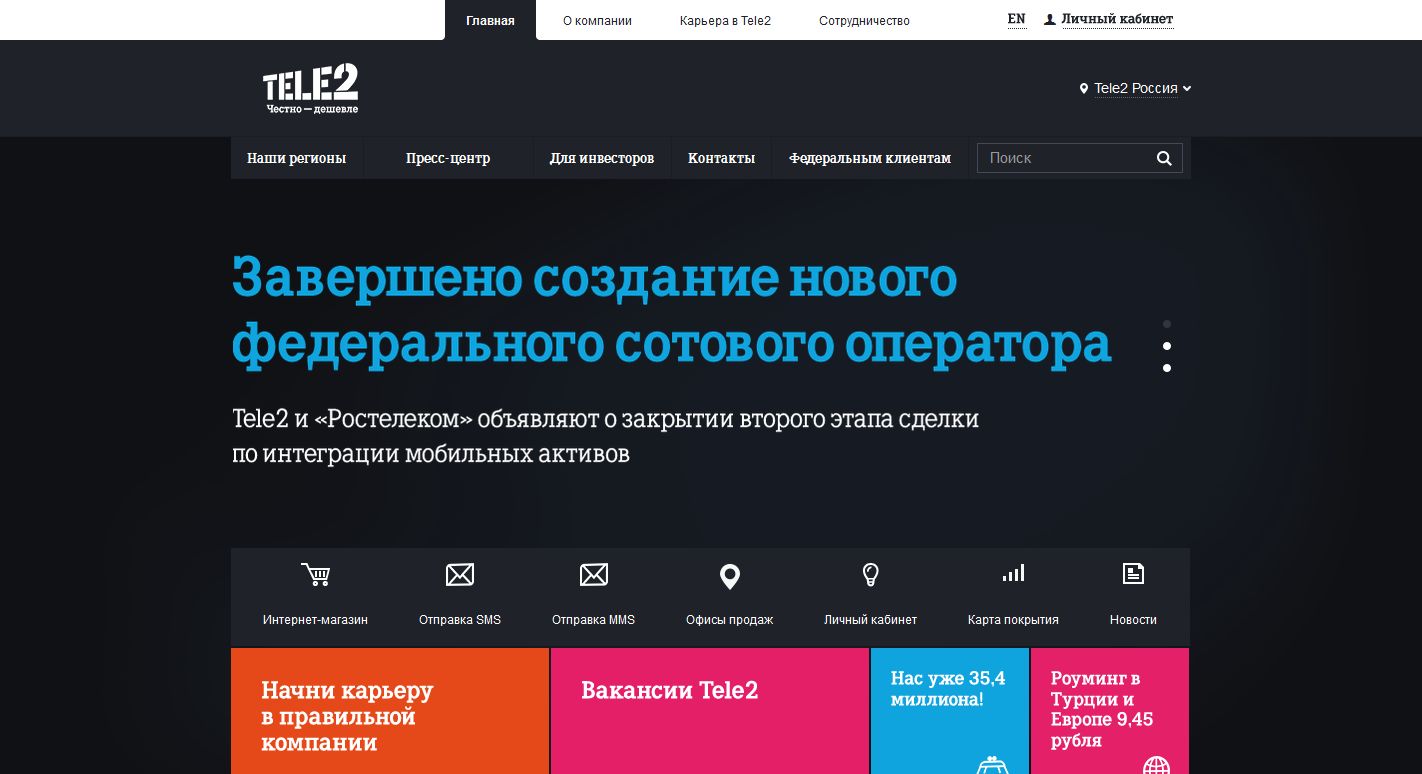
Task: Click the Tele2 logo
Action: pos(311,89)
